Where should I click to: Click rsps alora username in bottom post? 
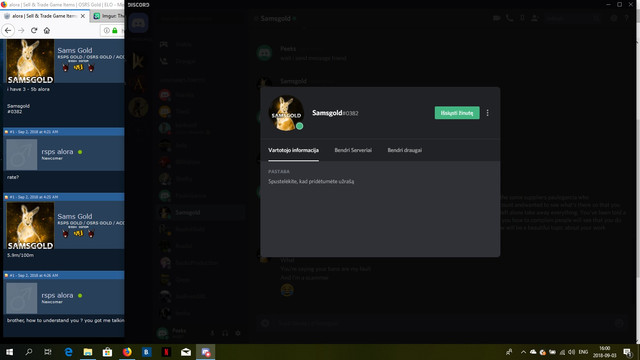(57, 295)
